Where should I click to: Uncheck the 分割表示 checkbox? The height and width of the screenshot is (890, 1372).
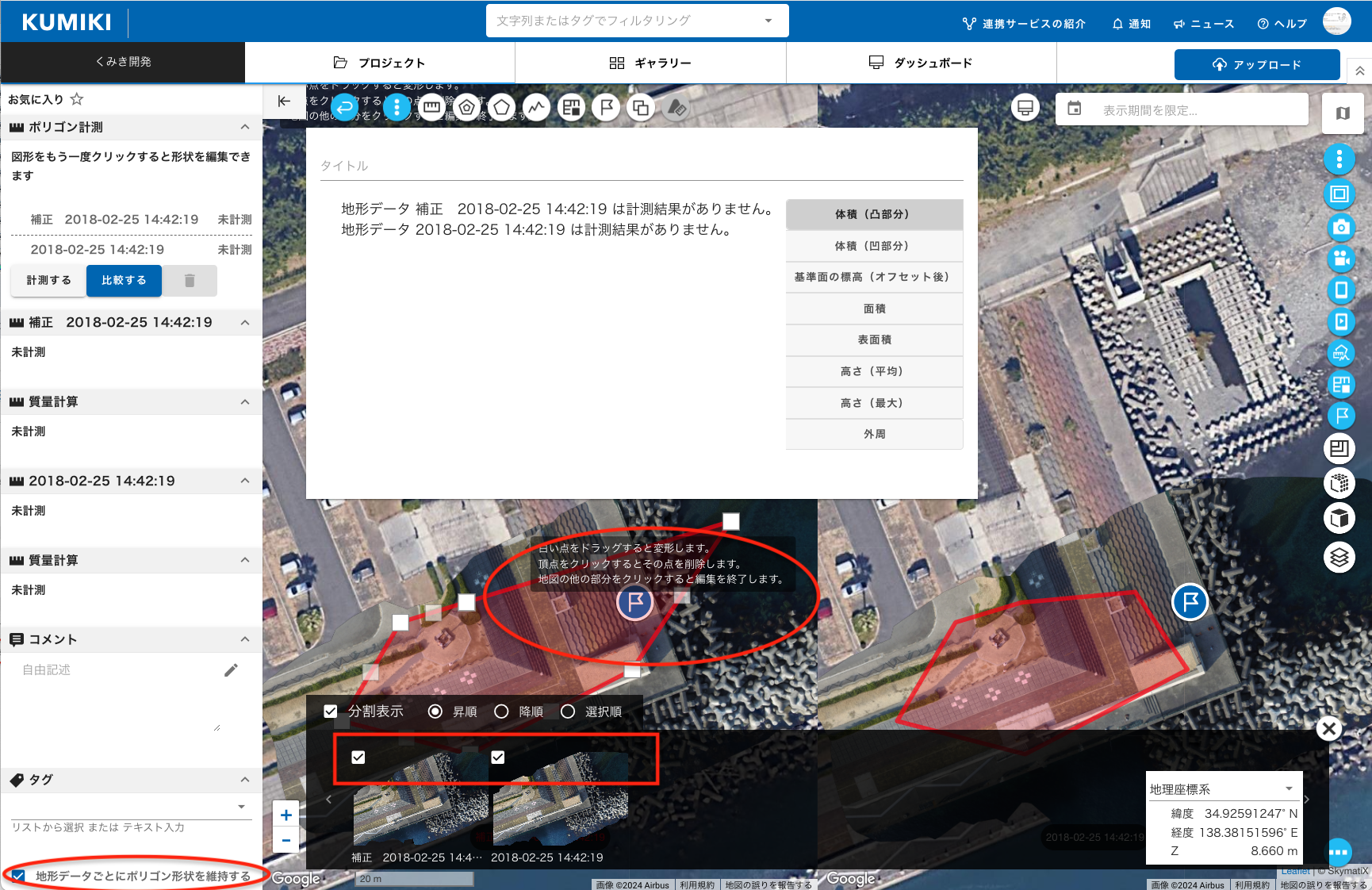click(x=331, y=712)
